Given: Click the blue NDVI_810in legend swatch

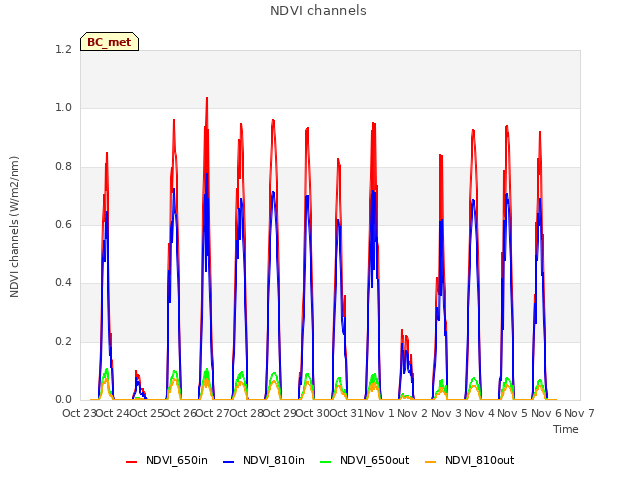Looking at the screenshot, I should [x=229, y=462].
